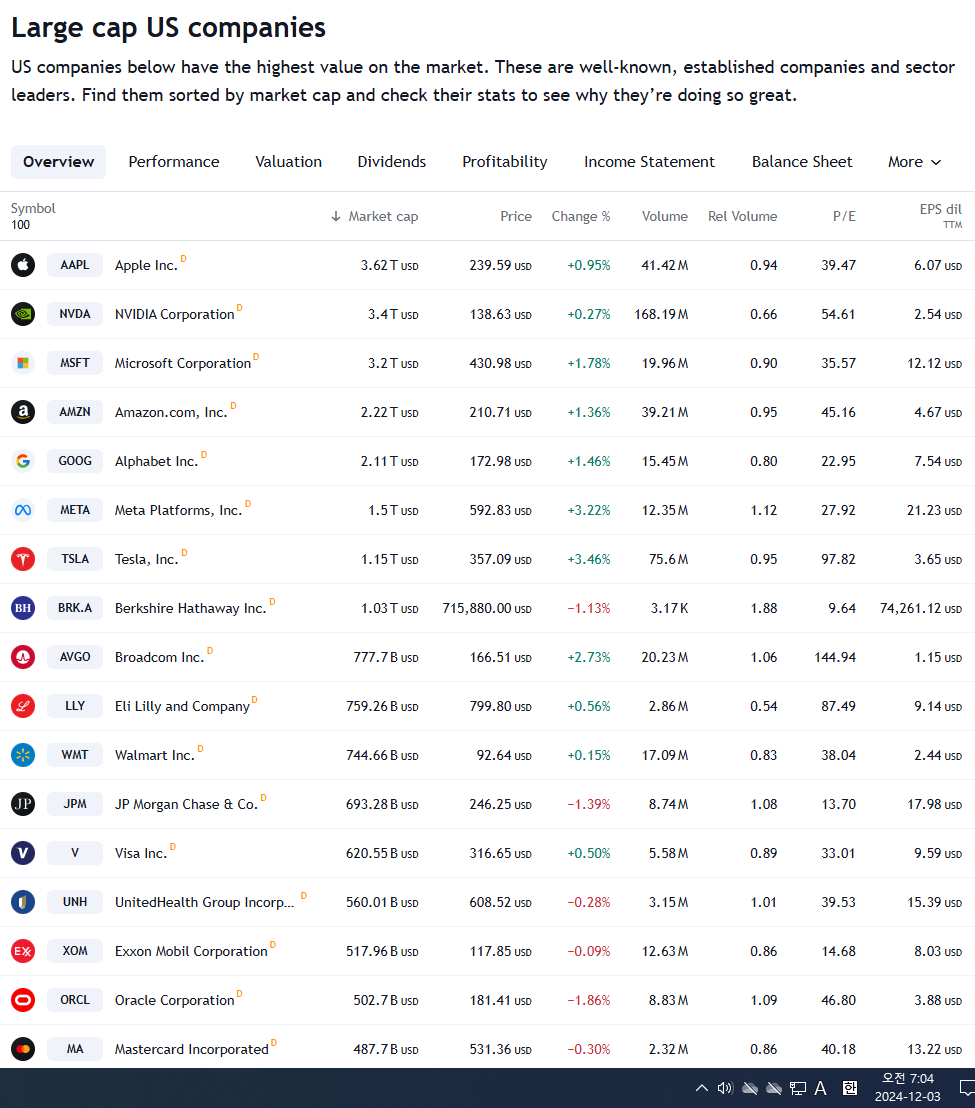Switch to the Performance tab
This screenshot has width=975, height=1108.
click(x=174, y=162)
